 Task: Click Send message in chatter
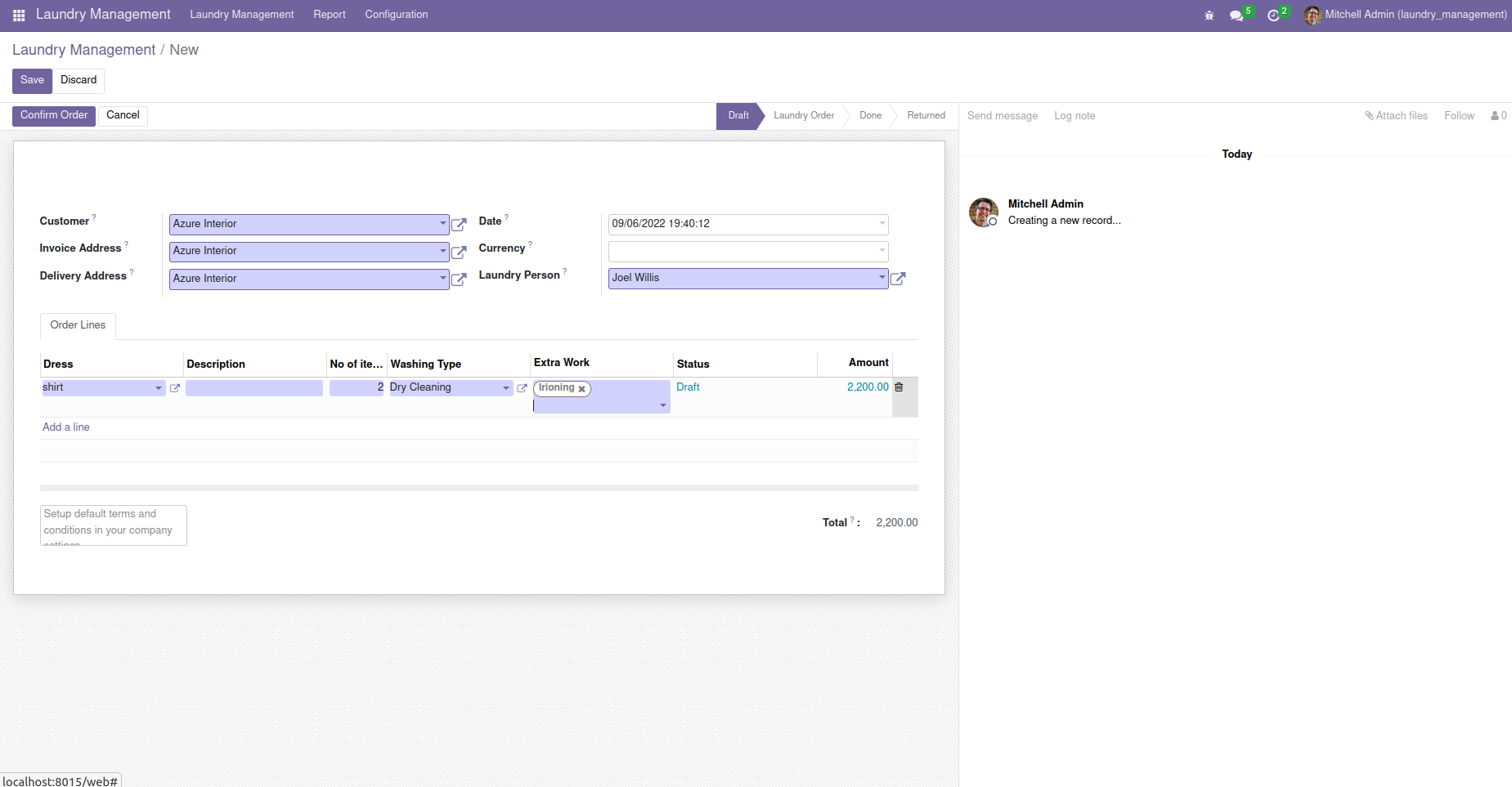(1003, 116)
